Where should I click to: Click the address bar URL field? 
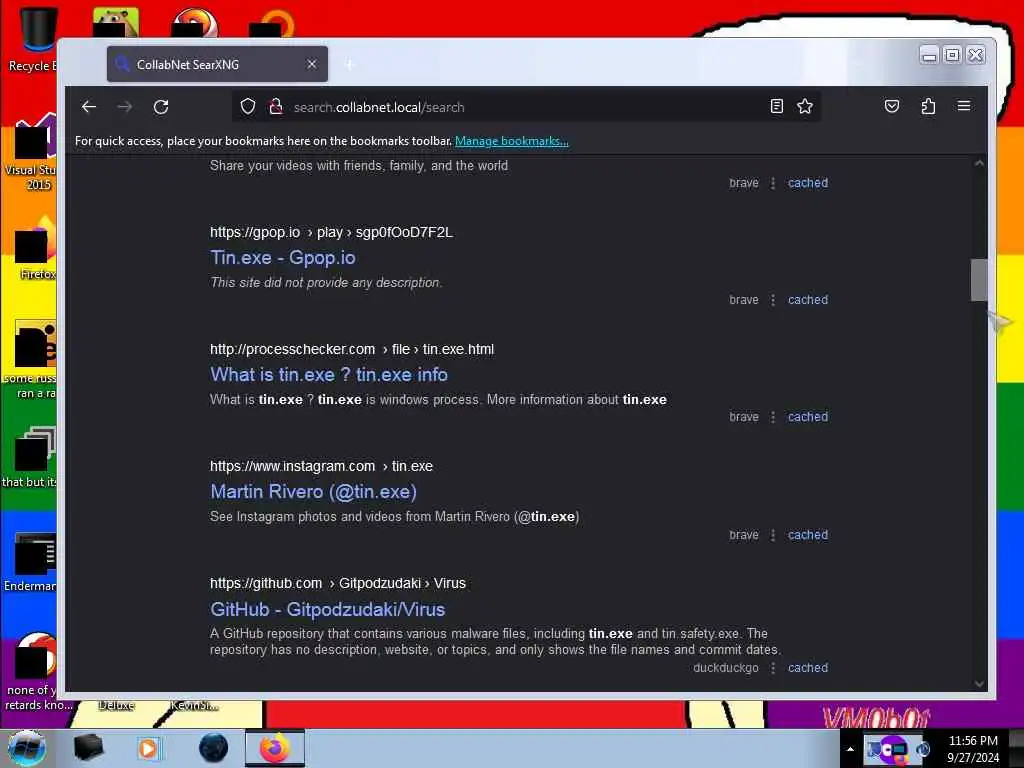click(x=526, y=107)
